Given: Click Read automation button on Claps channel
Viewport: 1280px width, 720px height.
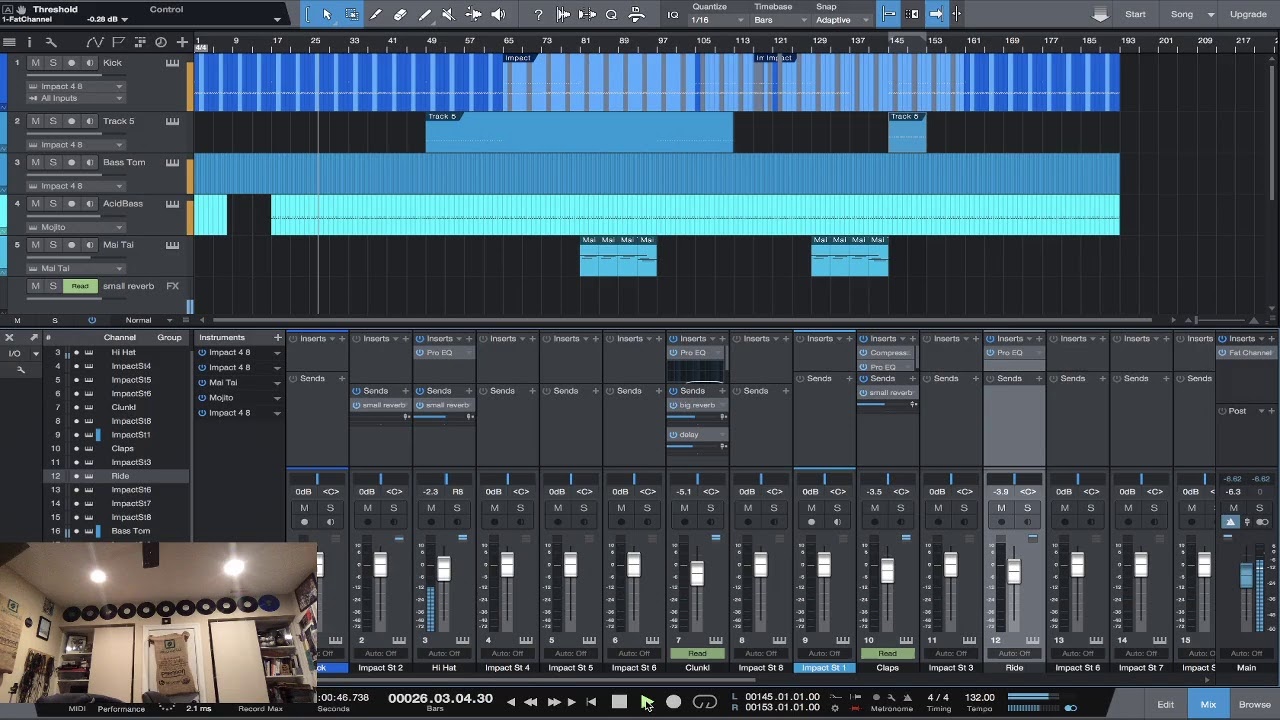Looking at the screenshot, I should (887, 653).
